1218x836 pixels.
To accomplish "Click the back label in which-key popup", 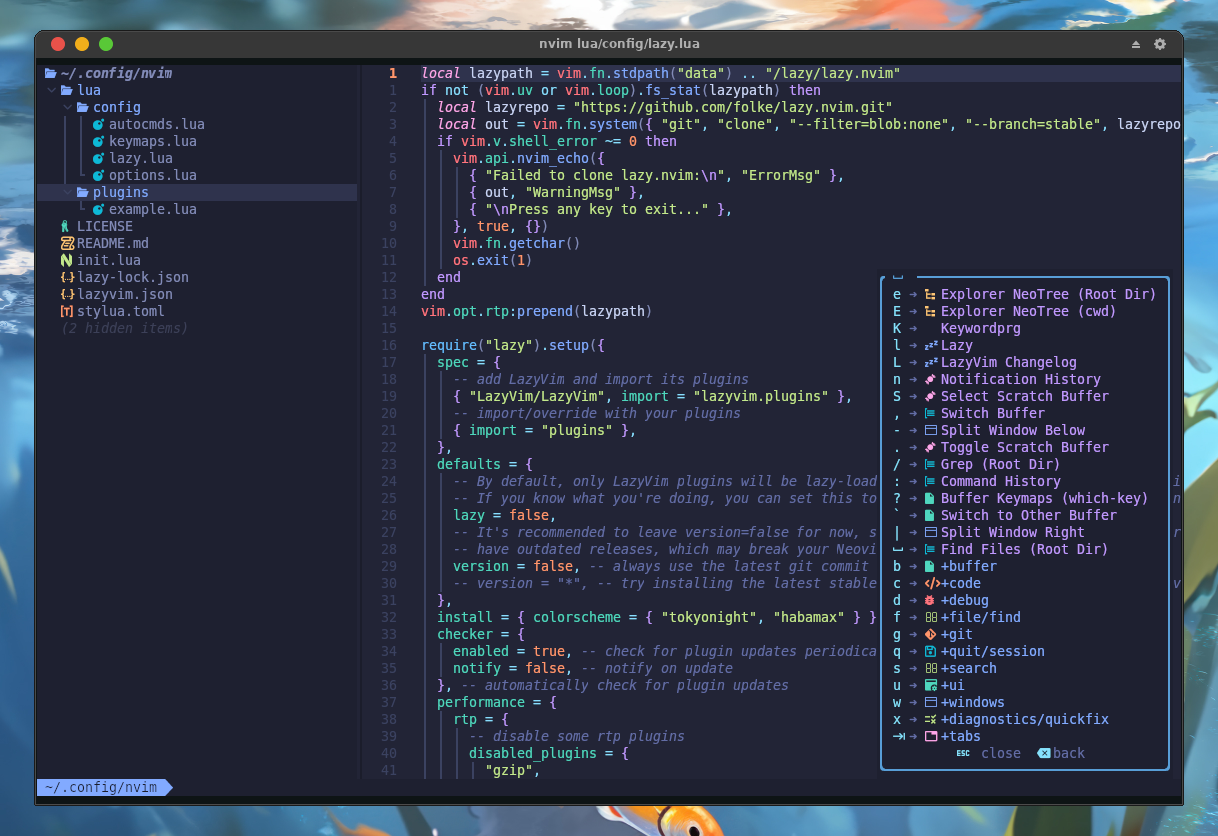I will click(1069, 753).
